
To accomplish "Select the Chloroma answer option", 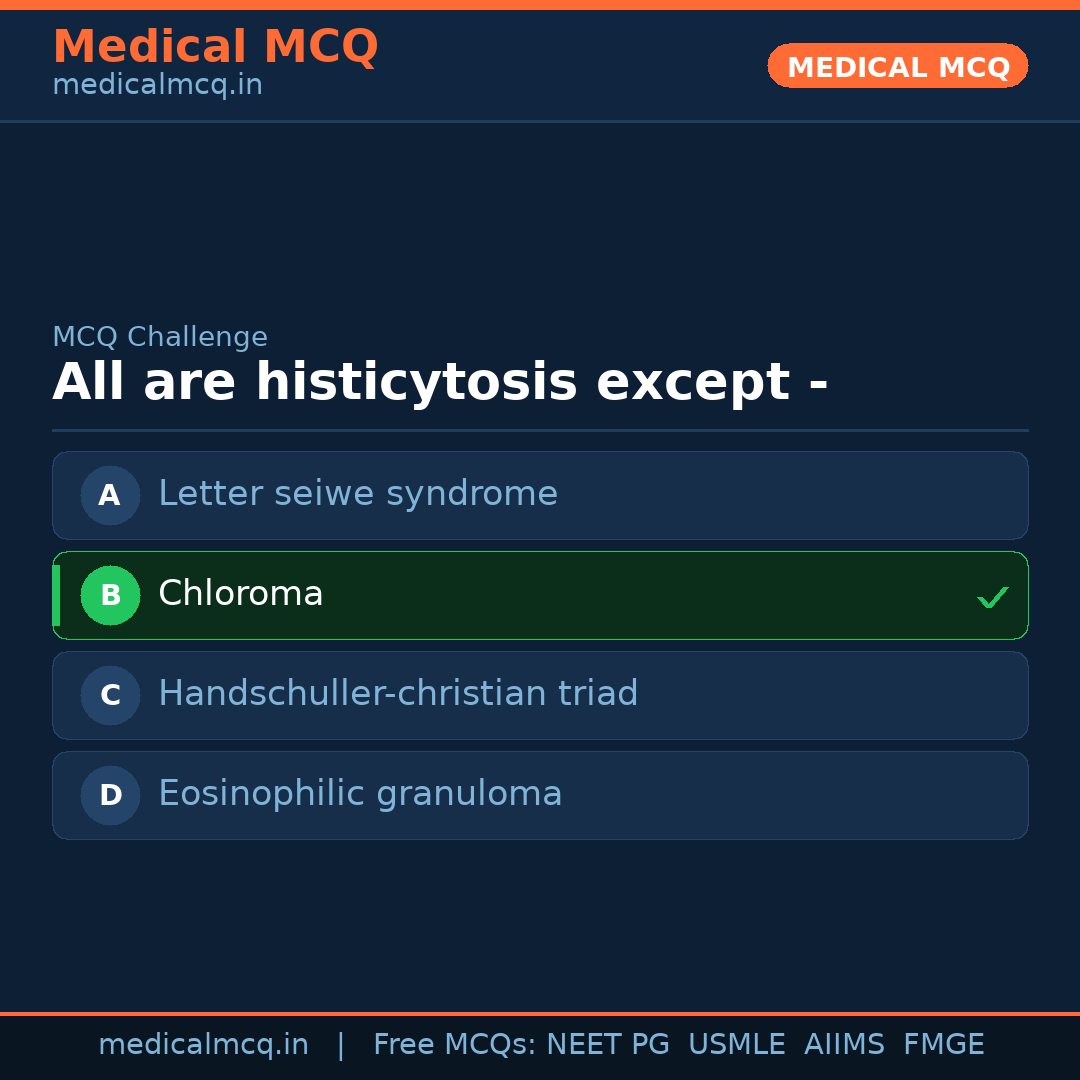I will (x=241, y=594).
